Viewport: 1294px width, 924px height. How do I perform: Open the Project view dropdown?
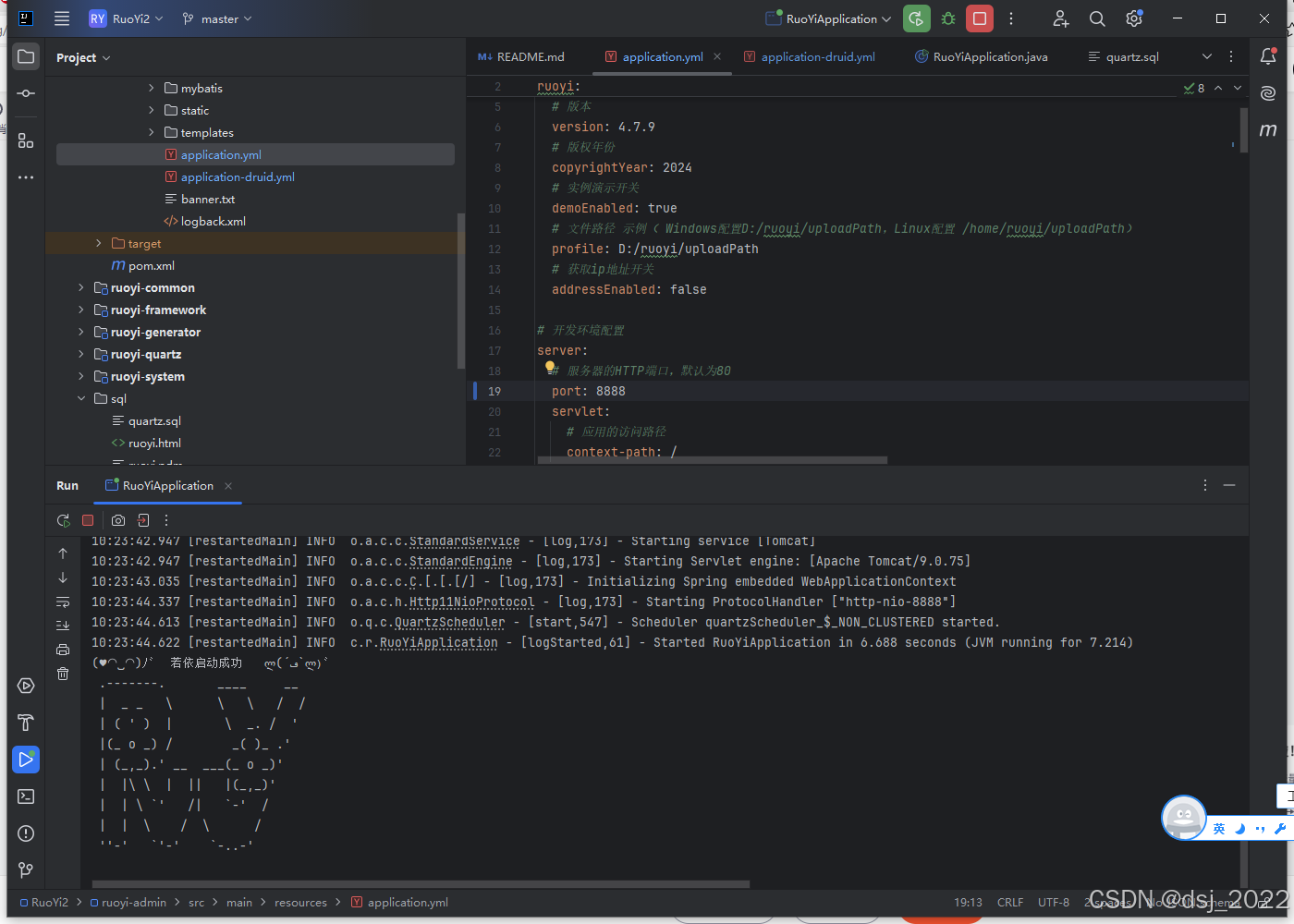[x=83, y=57]
